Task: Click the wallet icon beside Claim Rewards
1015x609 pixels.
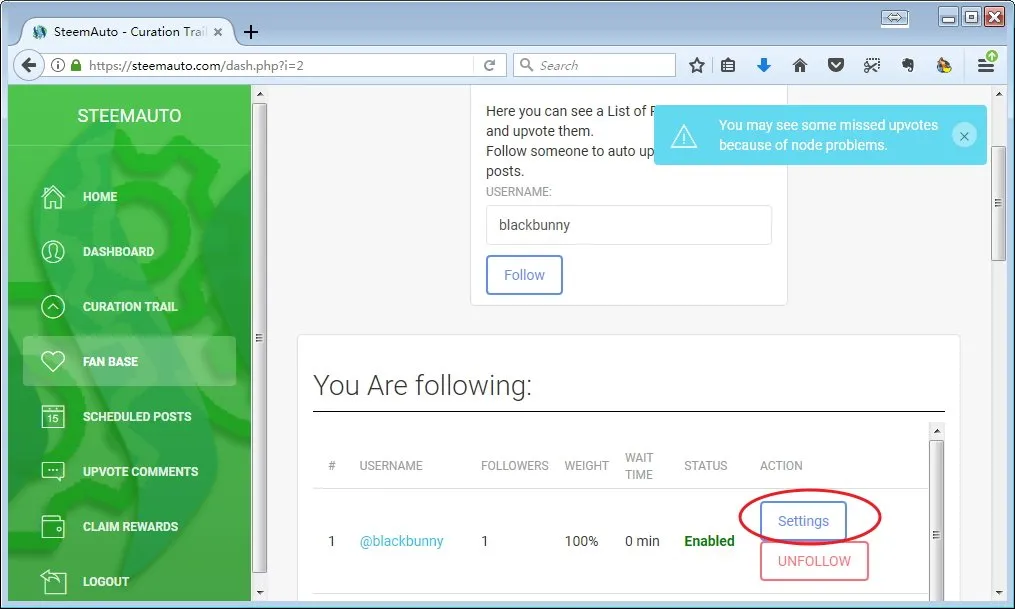Action: pos(53,527)
